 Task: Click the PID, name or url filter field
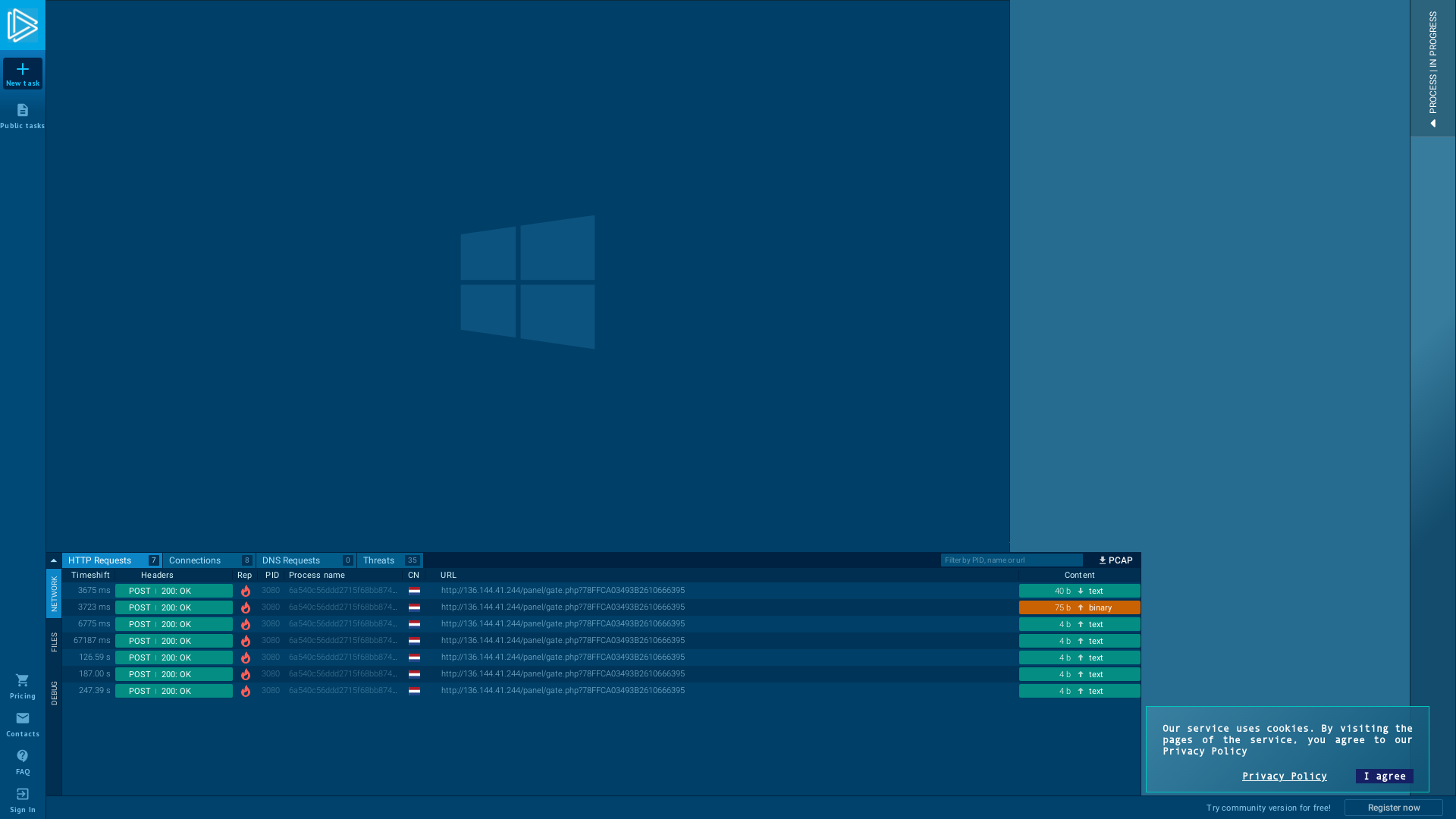(x=1011, y=560)
